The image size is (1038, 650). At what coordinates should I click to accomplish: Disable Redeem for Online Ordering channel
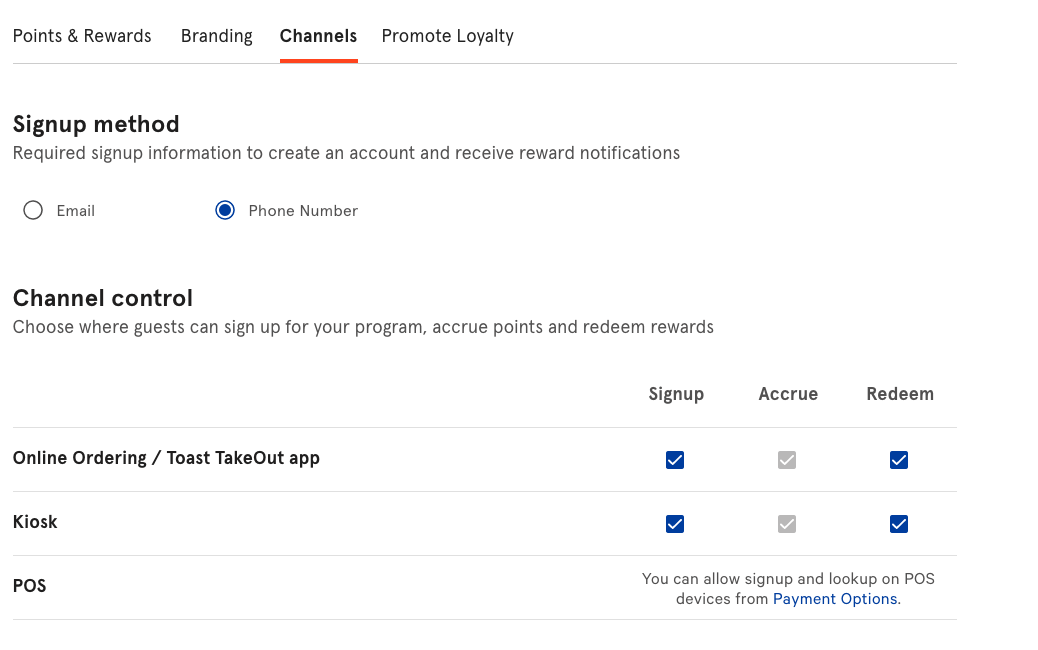point(899,460)
